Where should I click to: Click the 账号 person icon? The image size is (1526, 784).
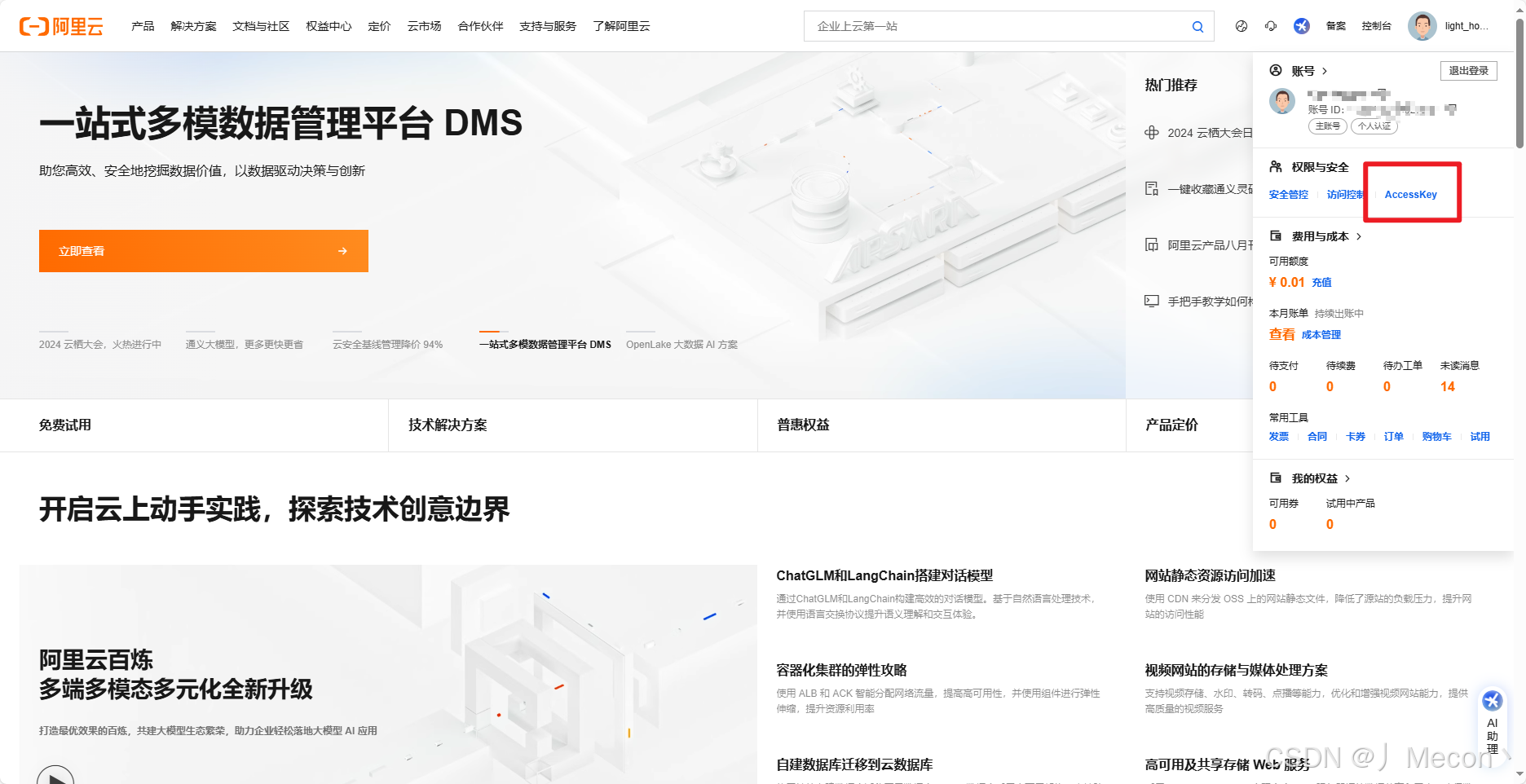1276,70
